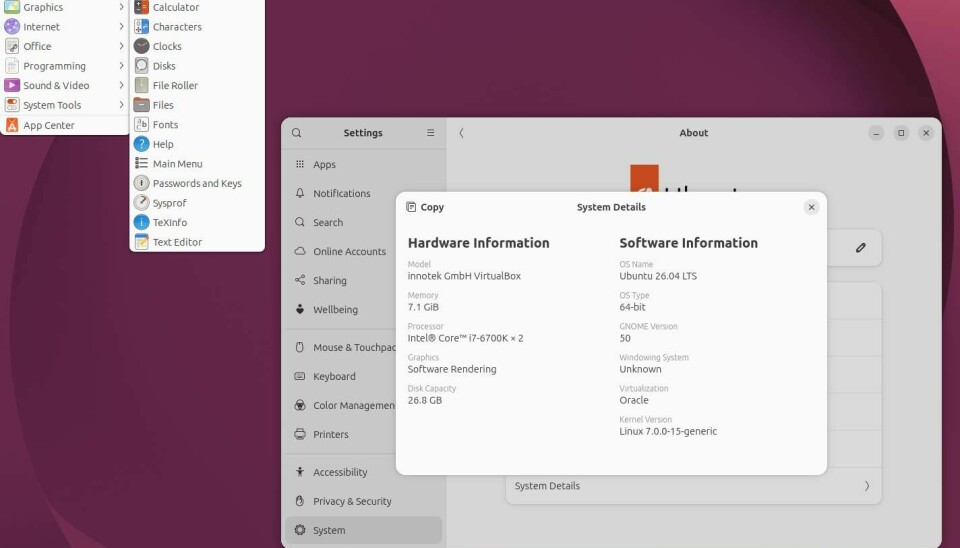Open the Clocks application
Viewport: 960px width, 548px height.
pyautogui.click(x=197, y=46)
